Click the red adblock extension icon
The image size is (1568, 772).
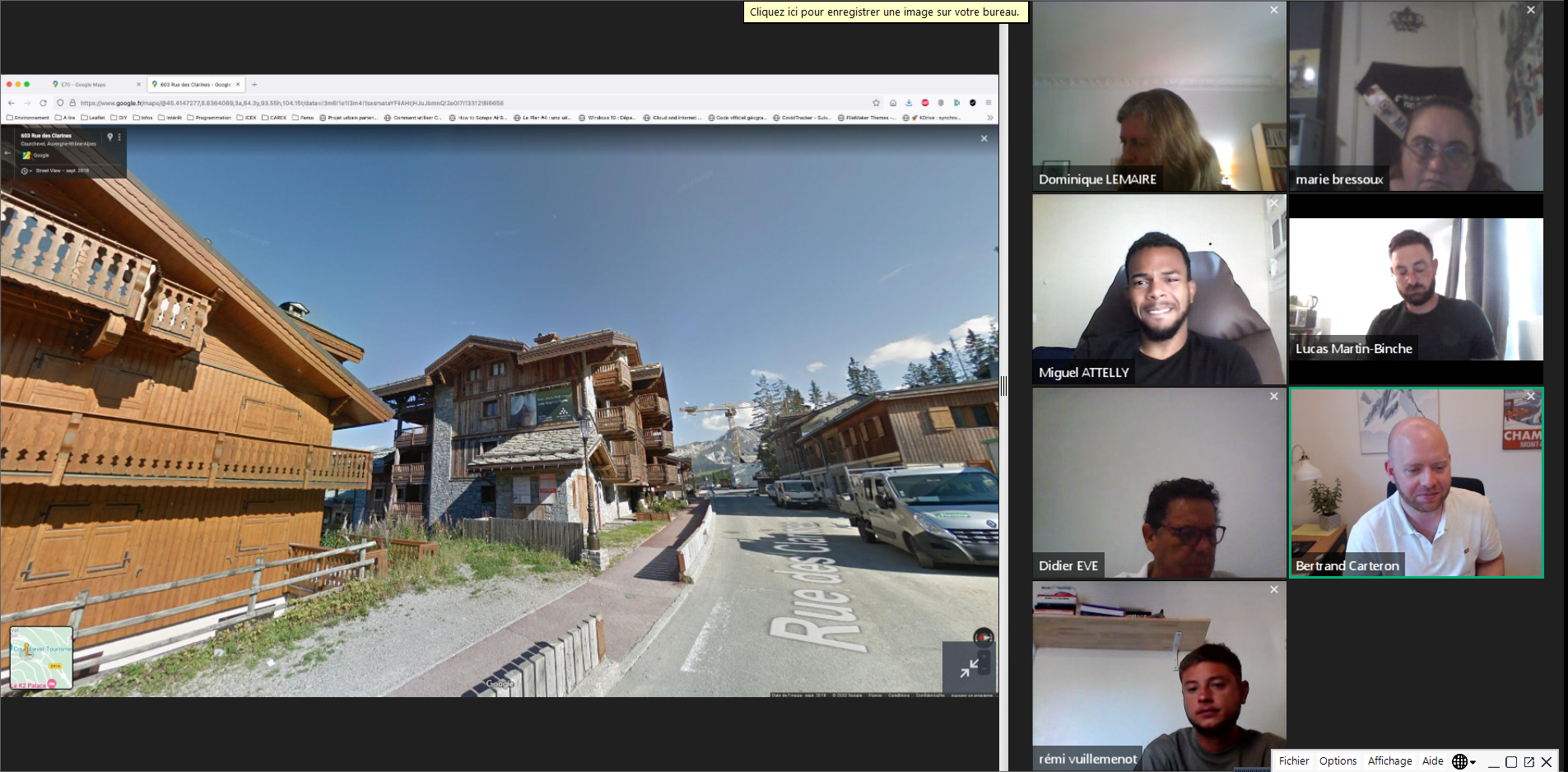pos(925,103)
